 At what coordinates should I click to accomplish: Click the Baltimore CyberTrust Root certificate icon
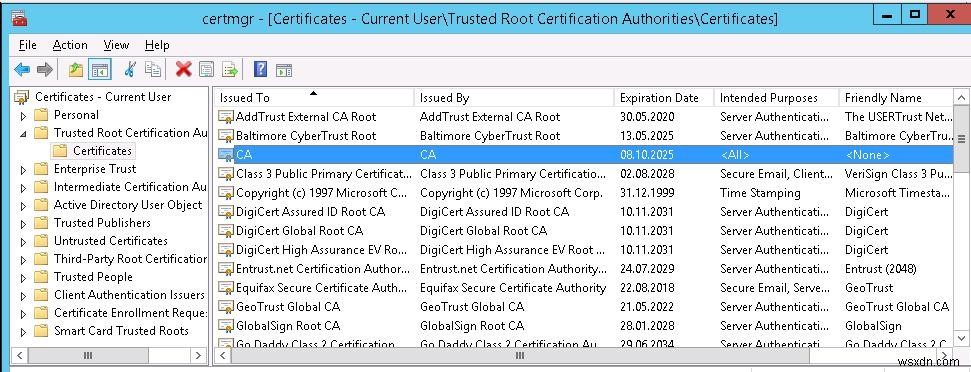pyautogui.click(x=226, y=136)
